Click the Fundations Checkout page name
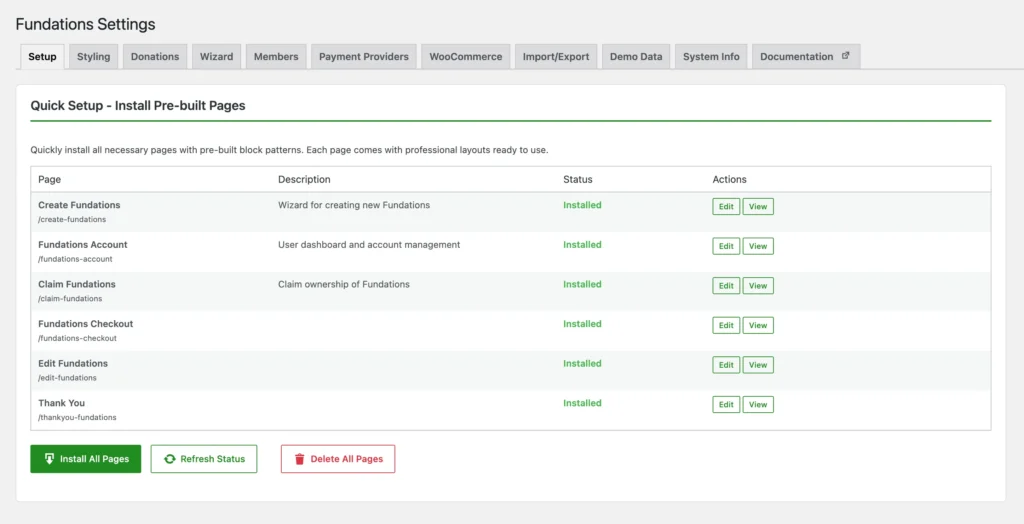Viewport: 1024px width, 524px height. click(x=86, y=323)
